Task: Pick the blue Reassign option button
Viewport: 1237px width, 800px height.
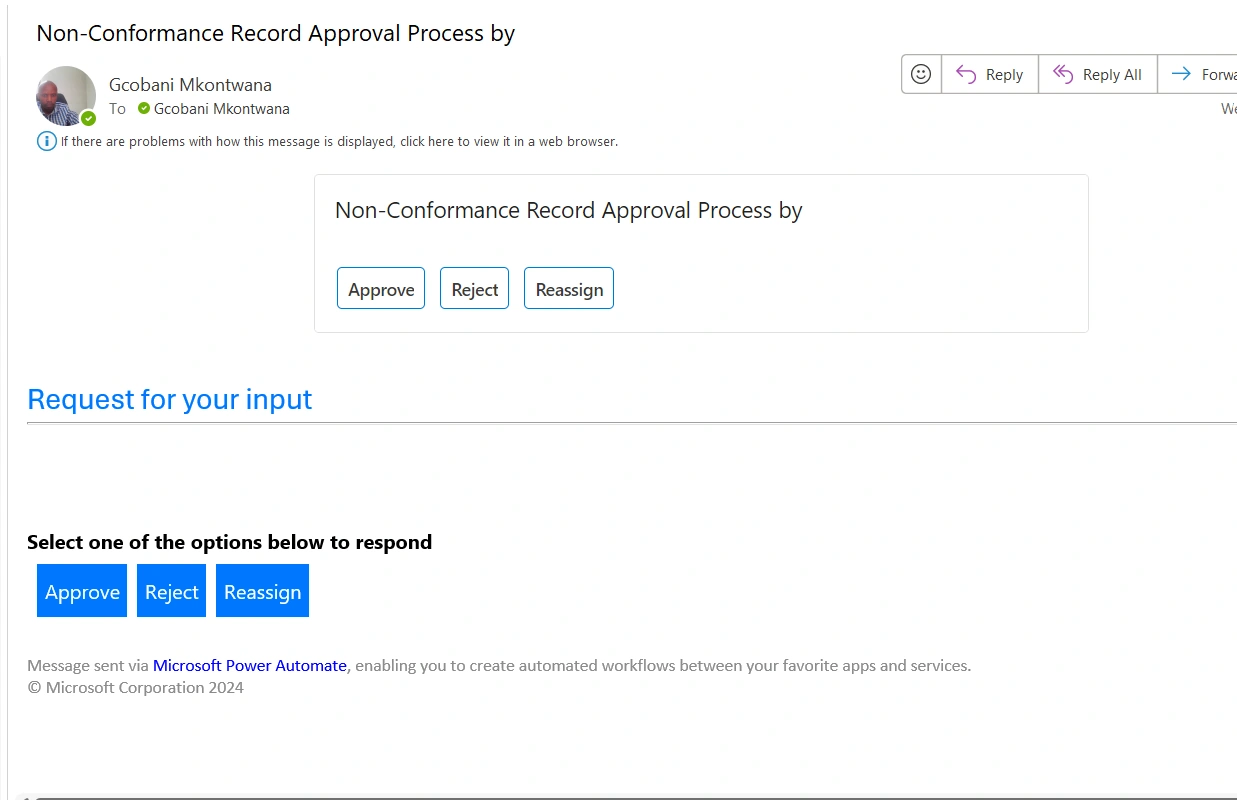Action: point(262,591)
